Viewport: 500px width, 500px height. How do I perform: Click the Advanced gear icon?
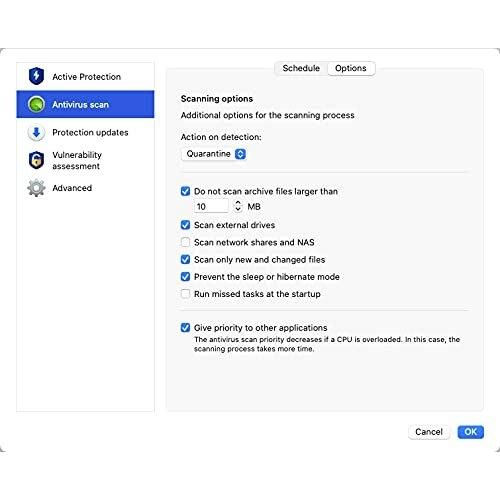point(36,188)
